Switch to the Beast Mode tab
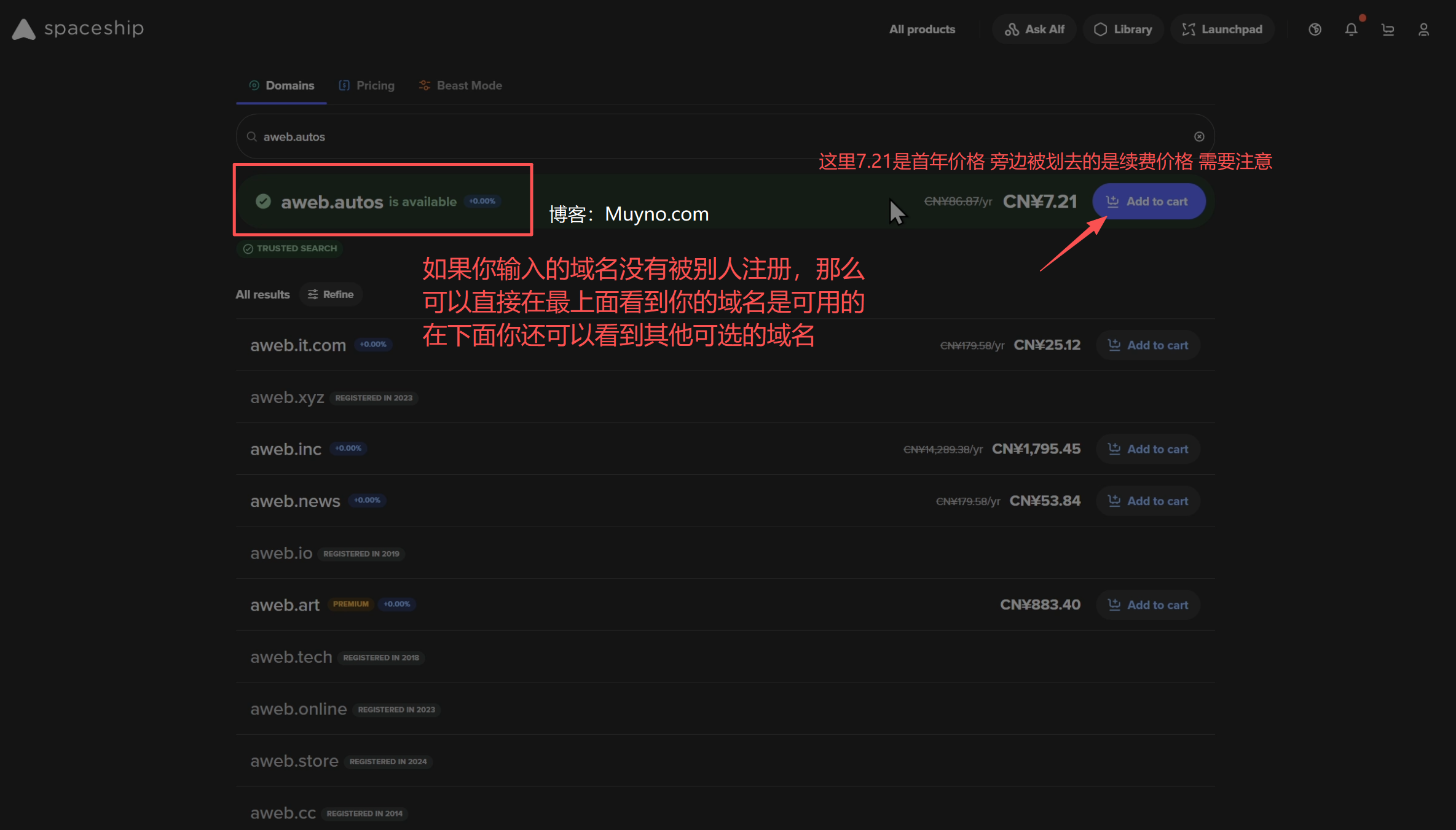This screenshot has height=830, width=1456. click(x=460, y=85)
